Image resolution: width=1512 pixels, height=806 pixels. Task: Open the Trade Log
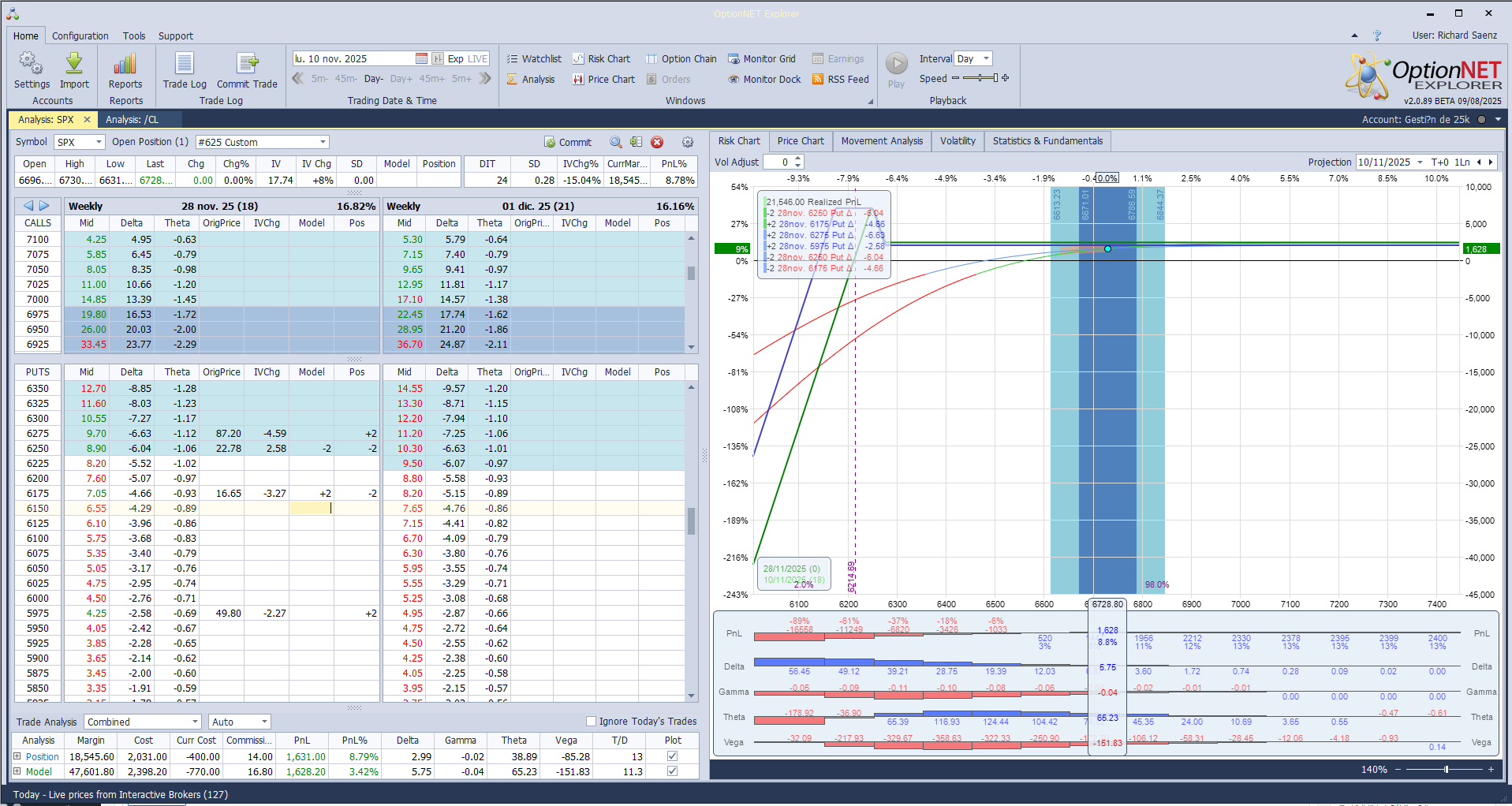pos(185,70)
